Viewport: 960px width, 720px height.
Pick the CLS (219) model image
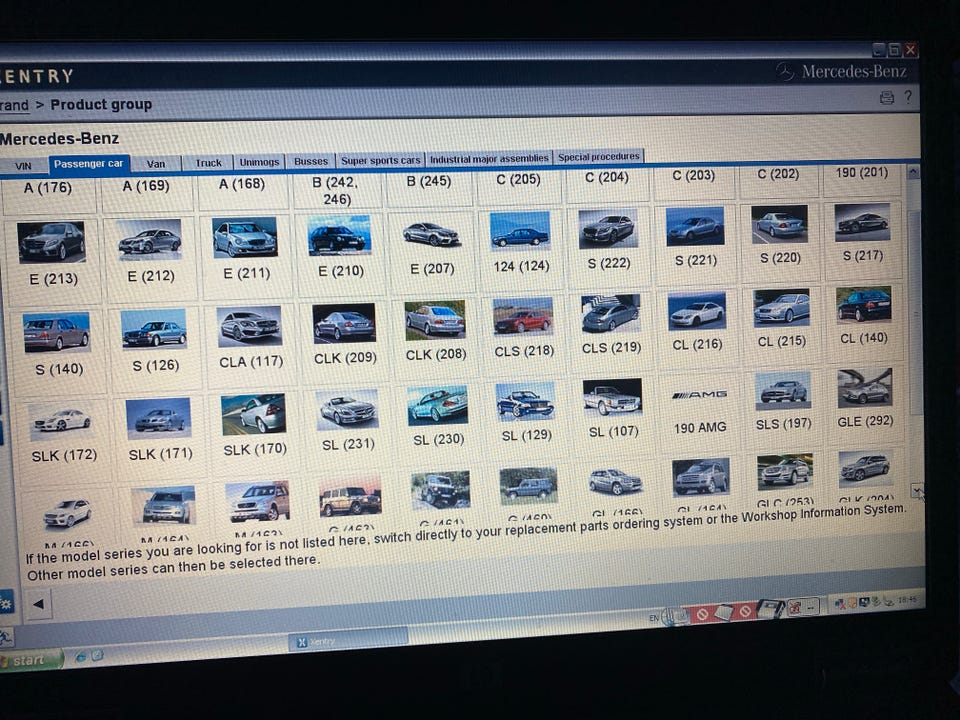tap(611, 313)
